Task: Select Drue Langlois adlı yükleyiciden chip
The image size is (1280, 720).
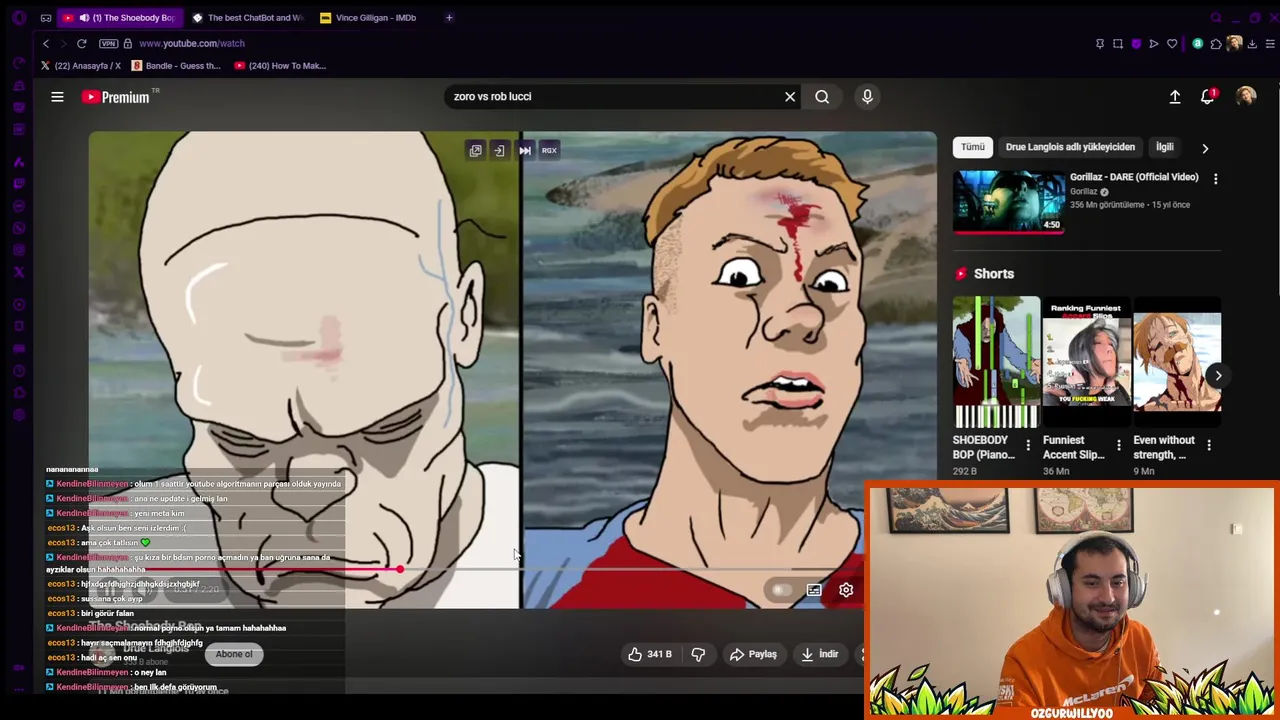Action: pyautogui.click(x=1070, y=147)
